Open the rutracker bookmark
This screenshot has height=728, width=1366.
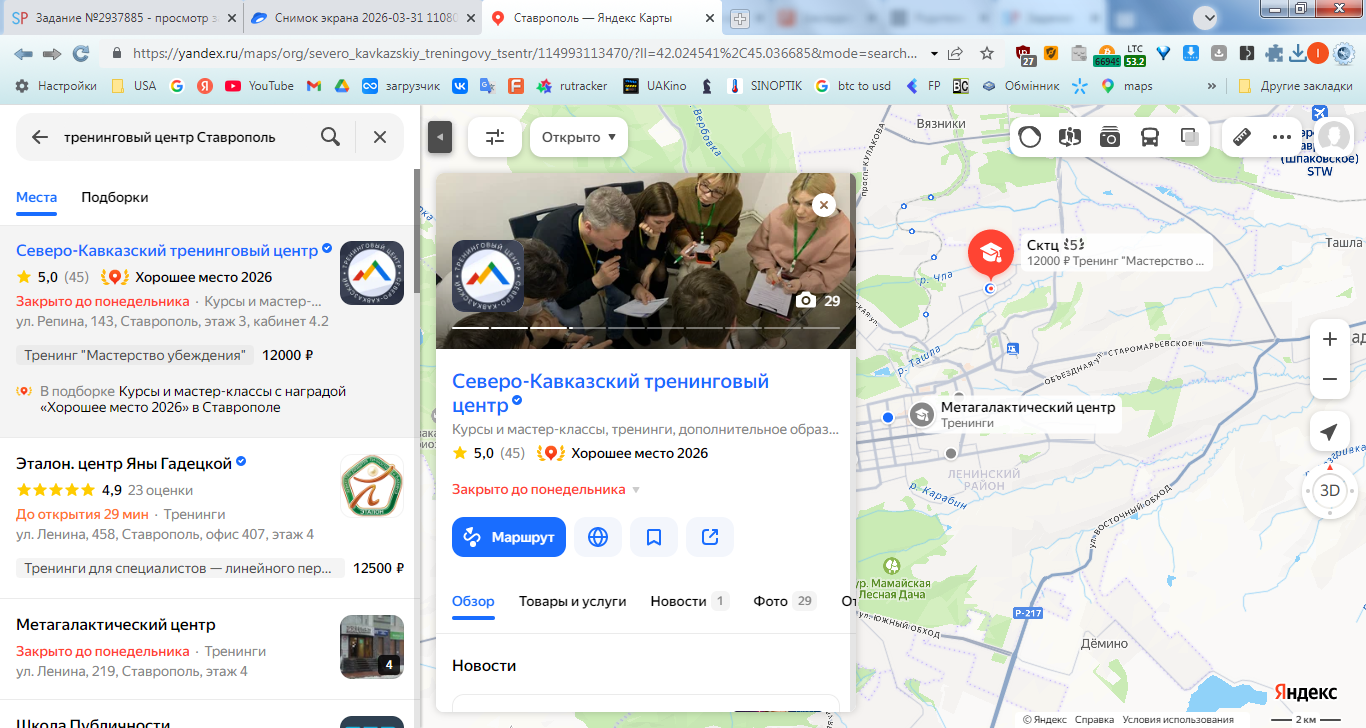(571, 86)
